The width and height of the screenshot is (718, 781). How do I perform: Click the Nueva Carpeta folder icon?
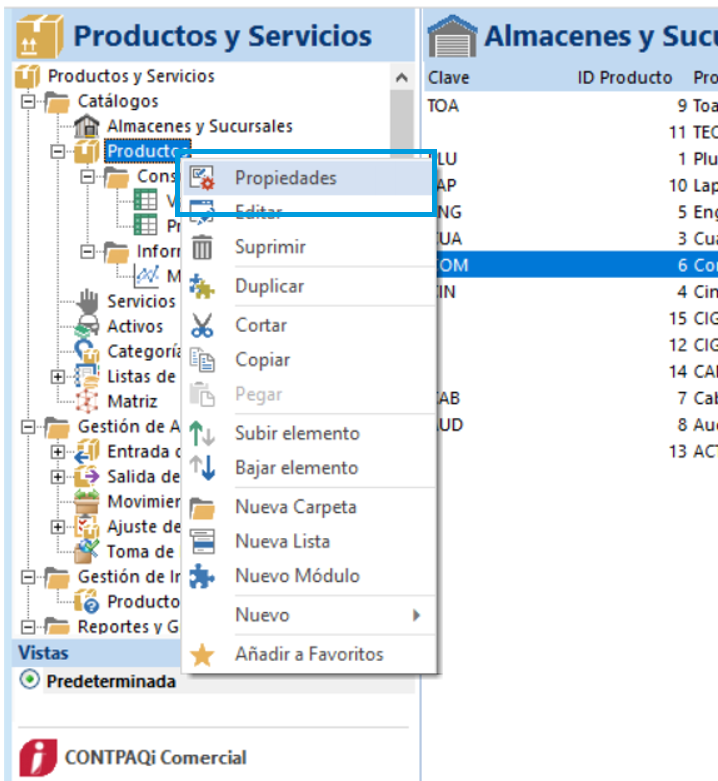pos(202,508)
